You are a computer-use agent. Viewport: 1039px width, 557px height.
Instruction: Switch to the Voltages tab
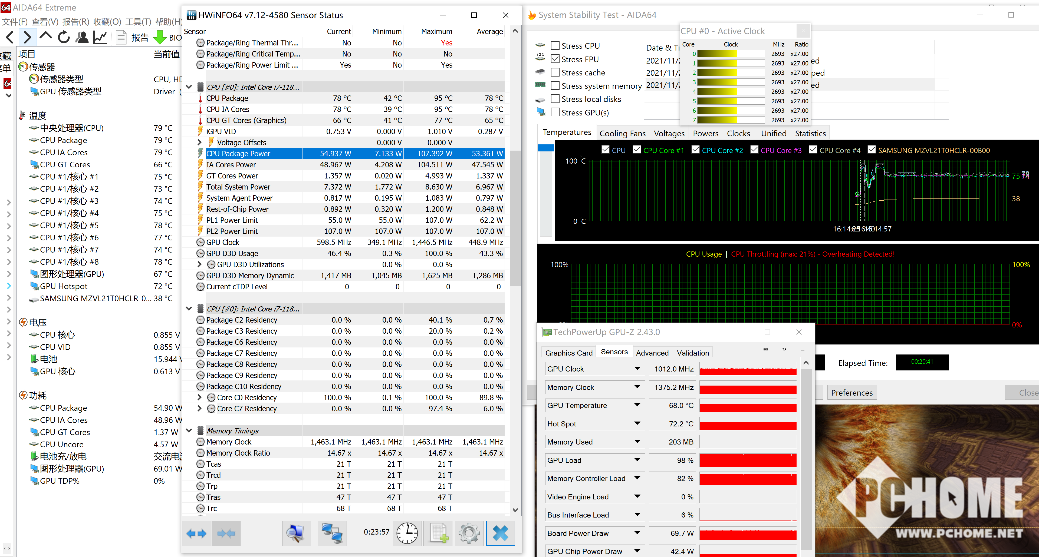[x=669, y=133]
